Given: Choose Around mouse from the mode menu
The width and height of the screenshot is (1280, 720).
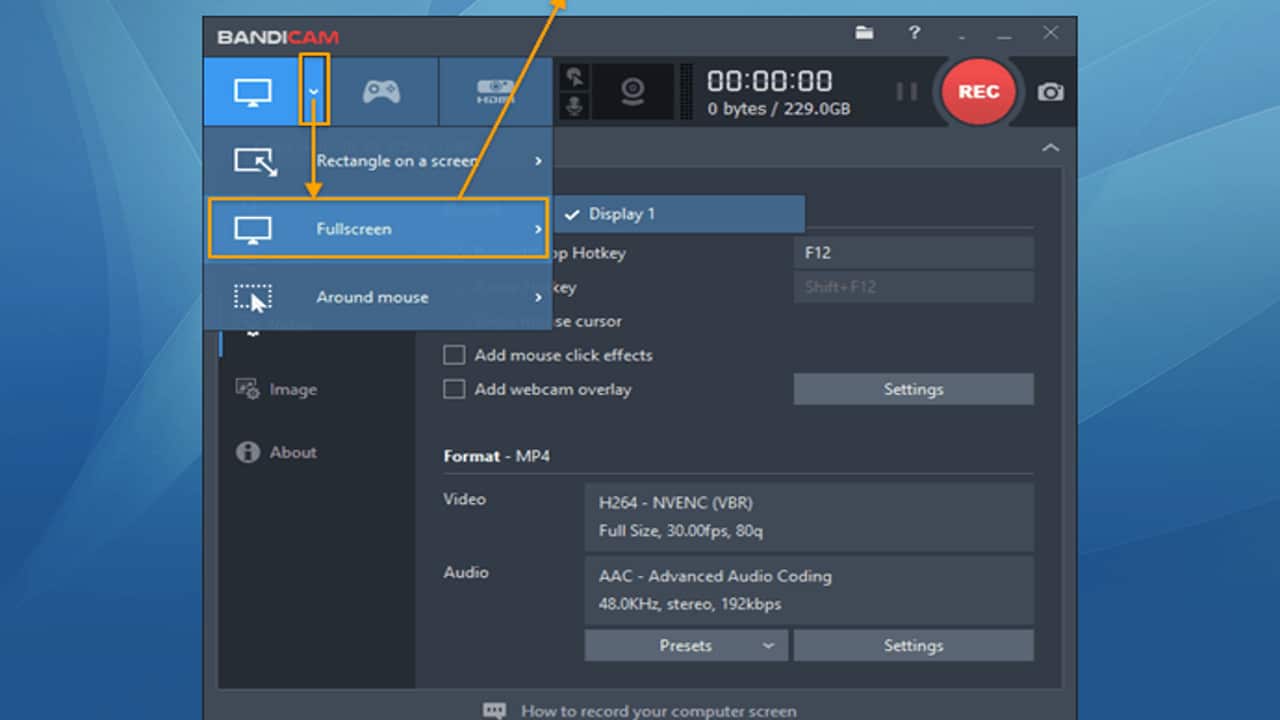Looking at the screenshot, I should click(378, 297).
